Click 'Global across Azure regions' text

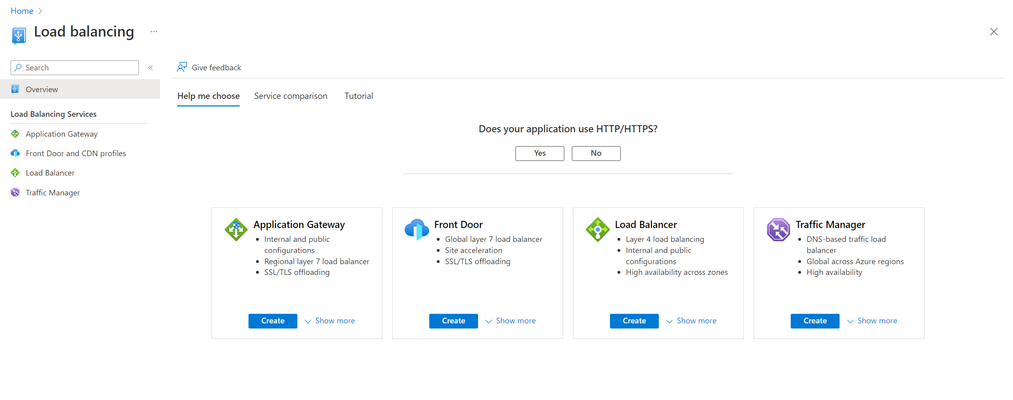[855, 262]
